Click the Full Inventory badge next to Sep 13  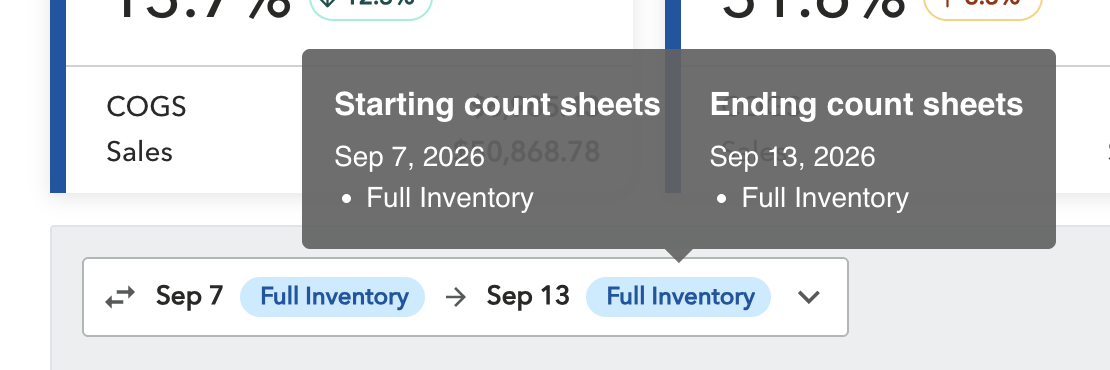click(x=679, y=296)
